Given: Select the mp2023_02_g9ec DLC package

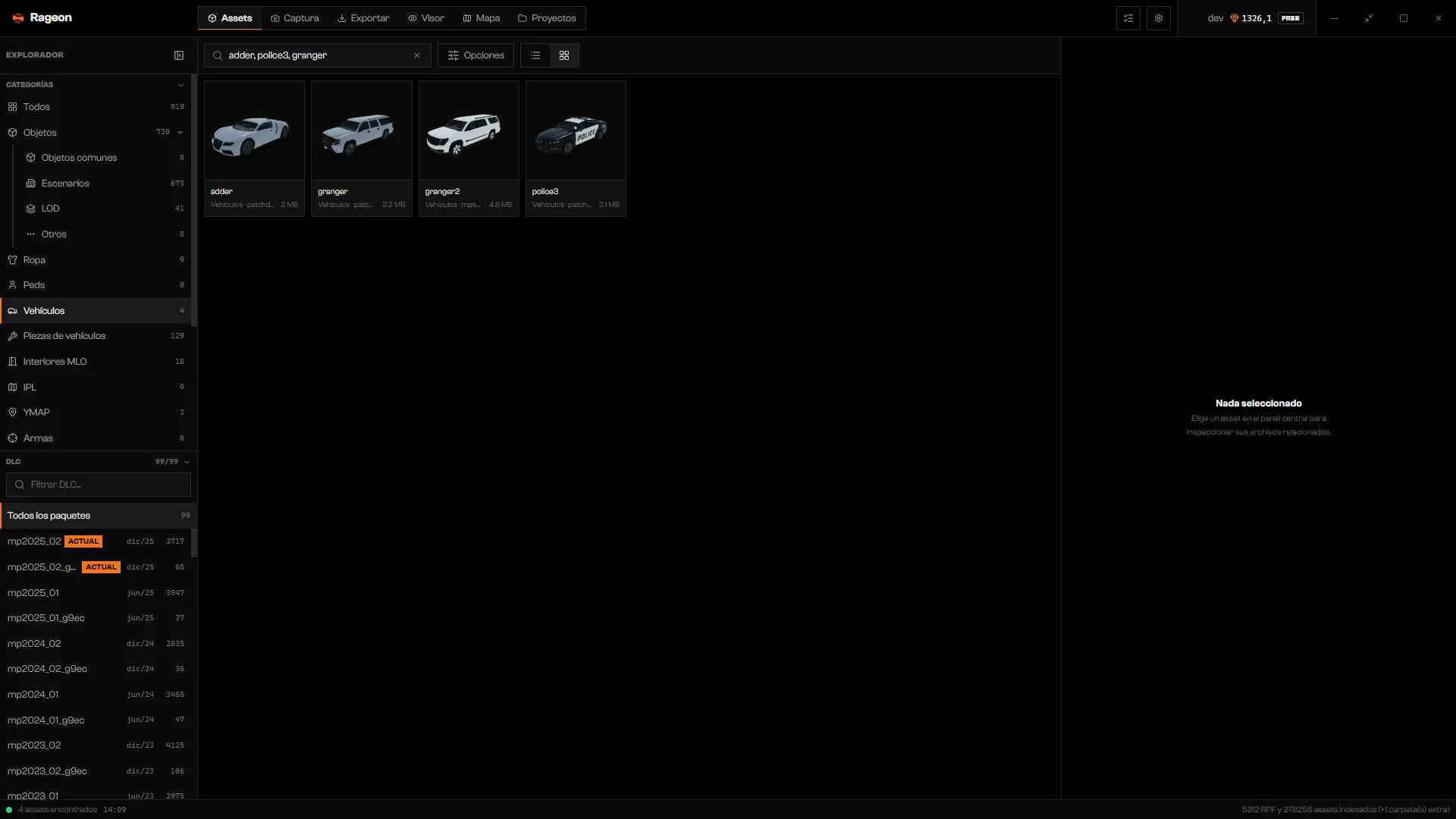Looking at the screenshot, I should click(x=96, y=771).
